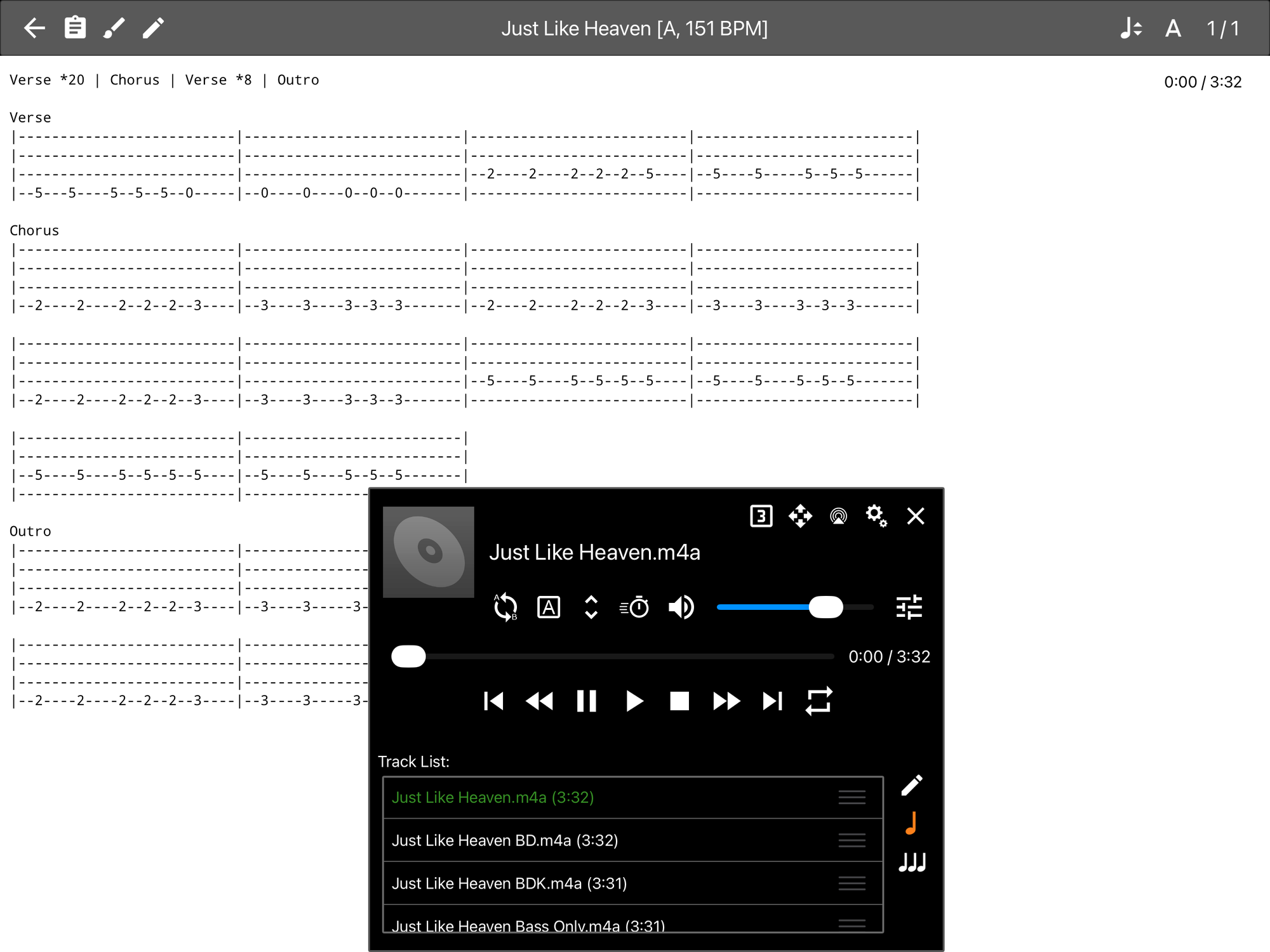Tap the move player window icon
Image resolution: width=1270 pixels, height=952 pixels.
[800, 516]
